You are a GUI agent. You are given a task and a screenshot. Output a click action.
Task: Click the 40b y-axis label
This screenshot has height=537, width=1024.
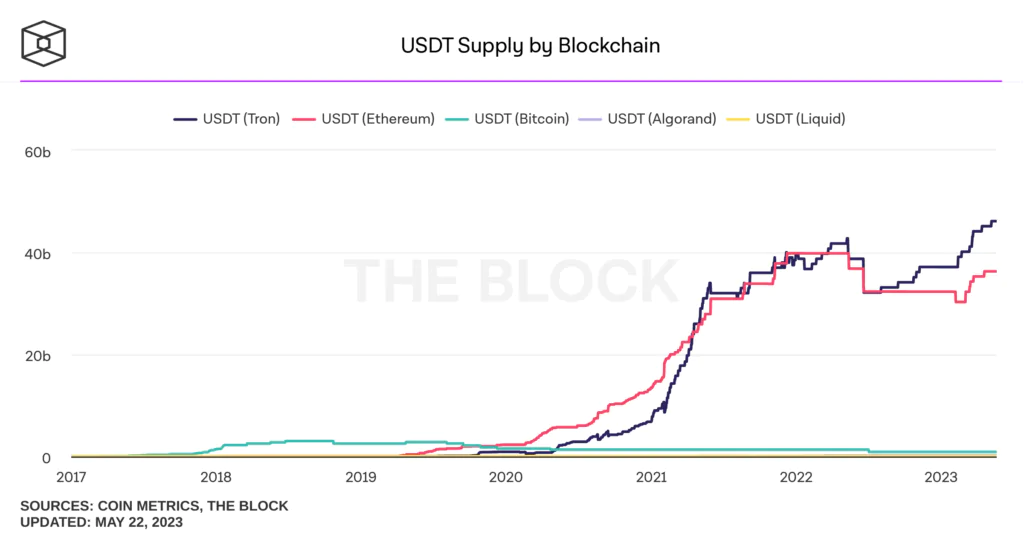pyautogui.click(x=37, y=254)
